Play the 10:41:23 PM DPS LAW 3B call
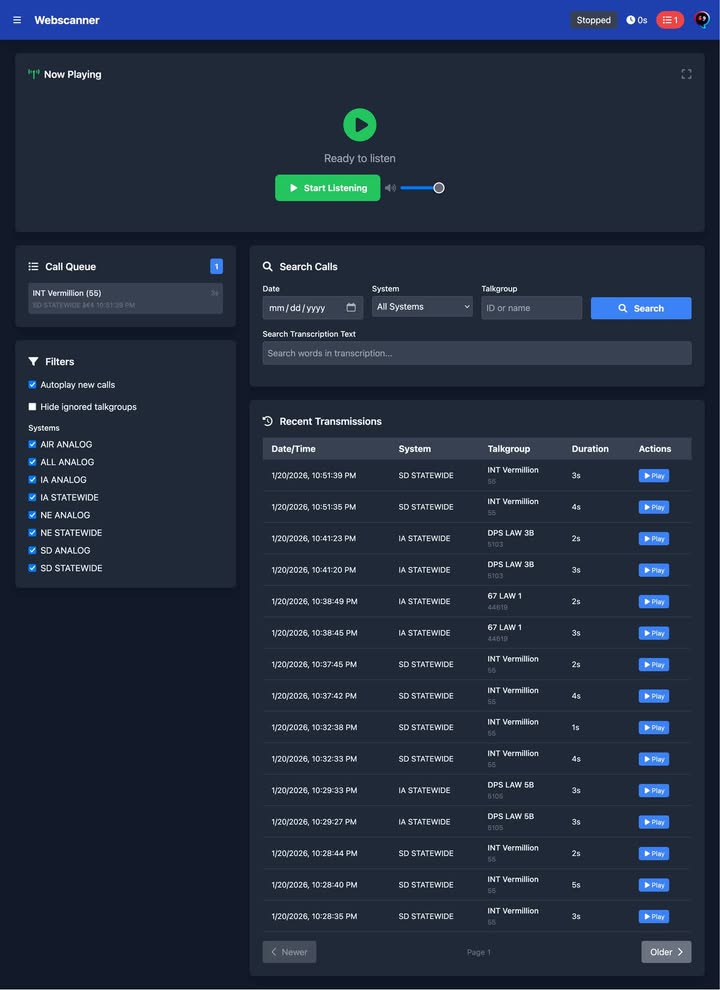Image resolution: width=720 pixels, height=990 pixels. tap(654, 539)
